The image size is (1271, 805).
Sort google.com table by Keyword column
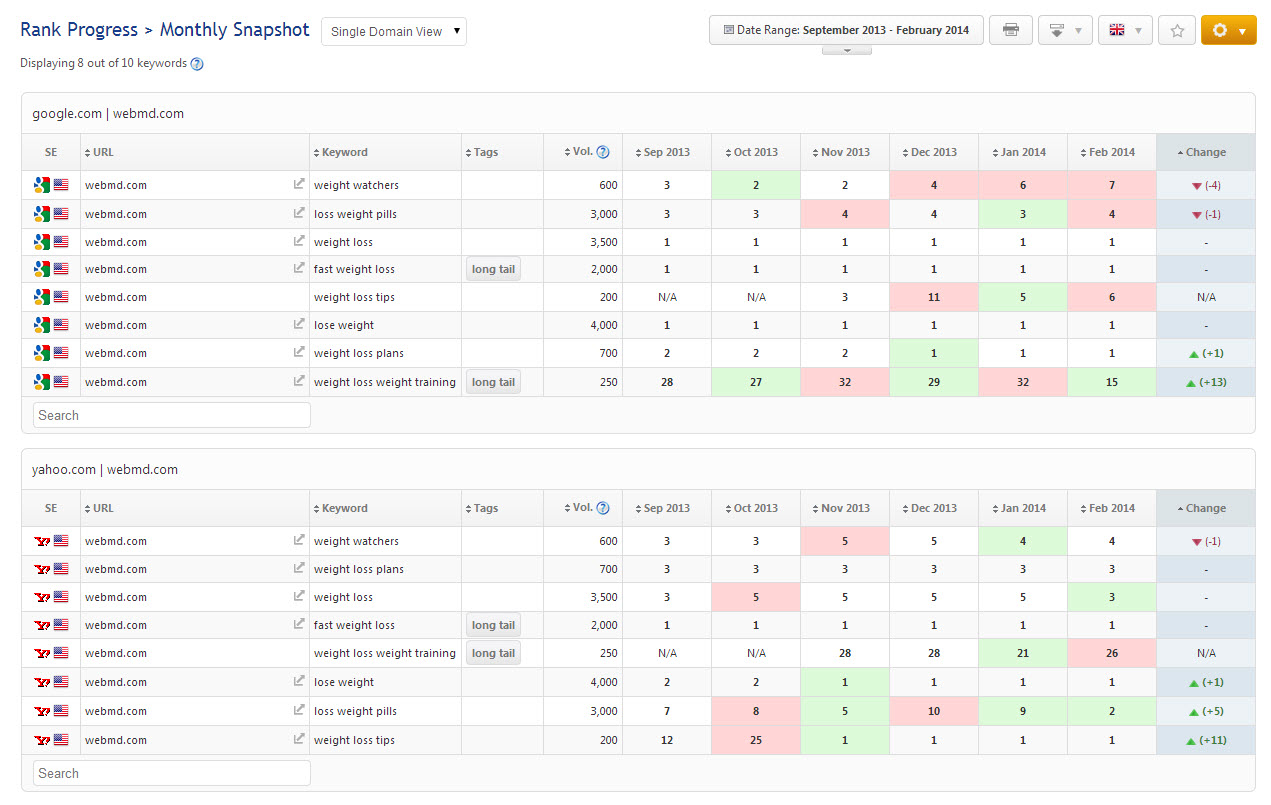(x=344, y=153)
